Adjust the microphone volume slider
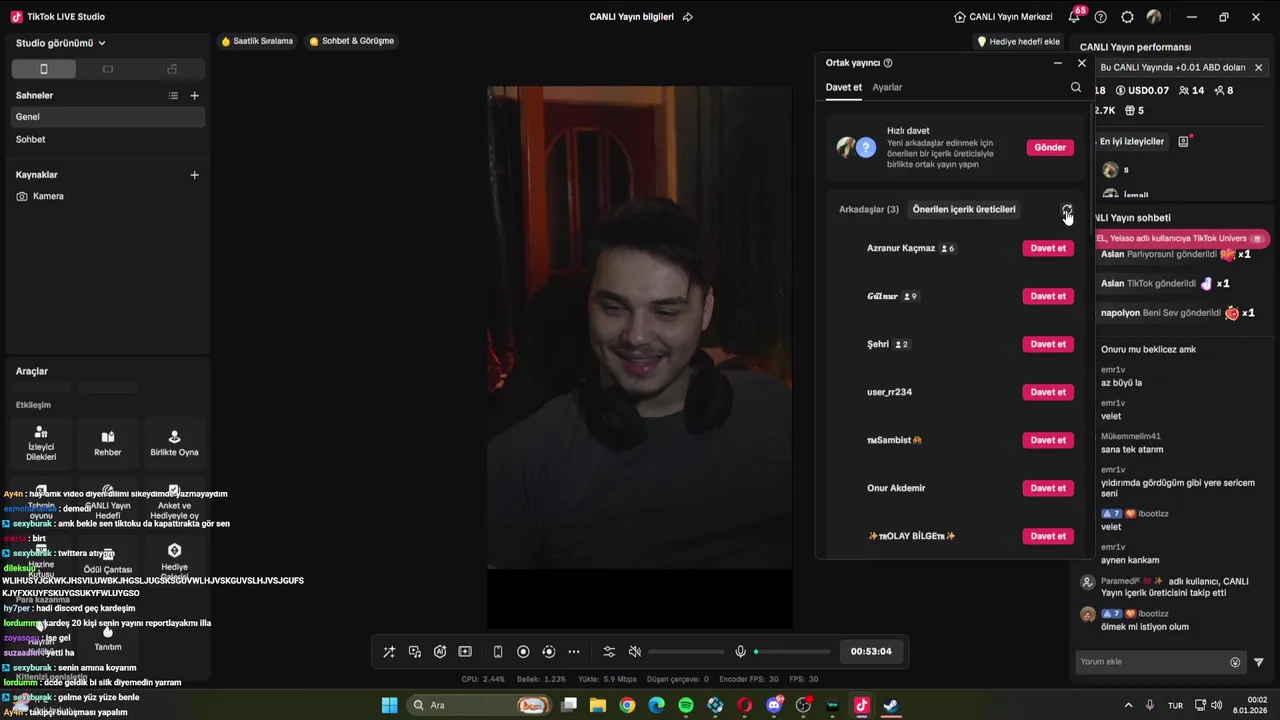This screenshot has height=720, width=1280. (792, 652)
